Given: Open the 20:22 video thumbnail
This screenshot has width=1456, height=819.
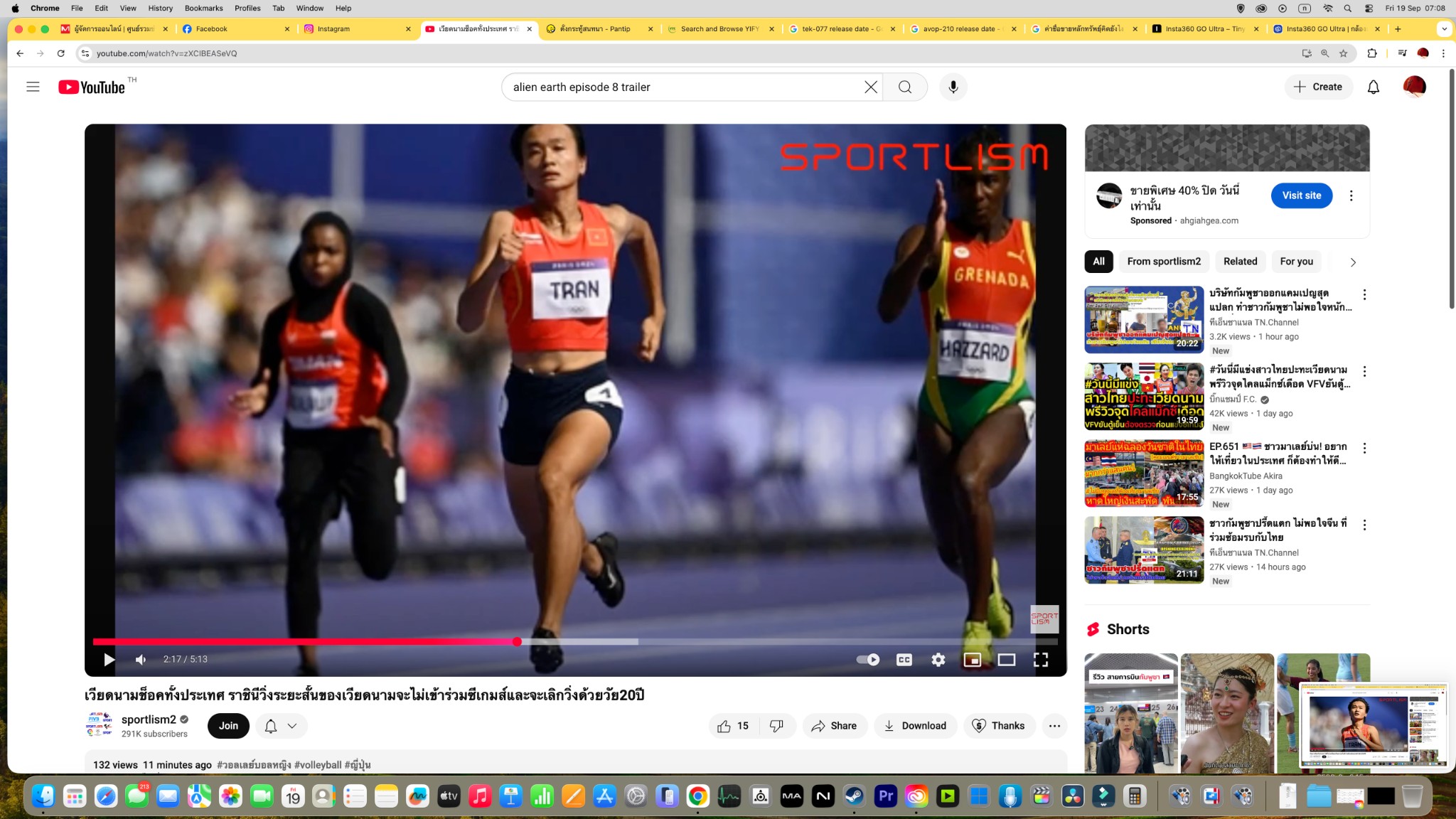Looking at the screenshot, I should [1144, 320].
